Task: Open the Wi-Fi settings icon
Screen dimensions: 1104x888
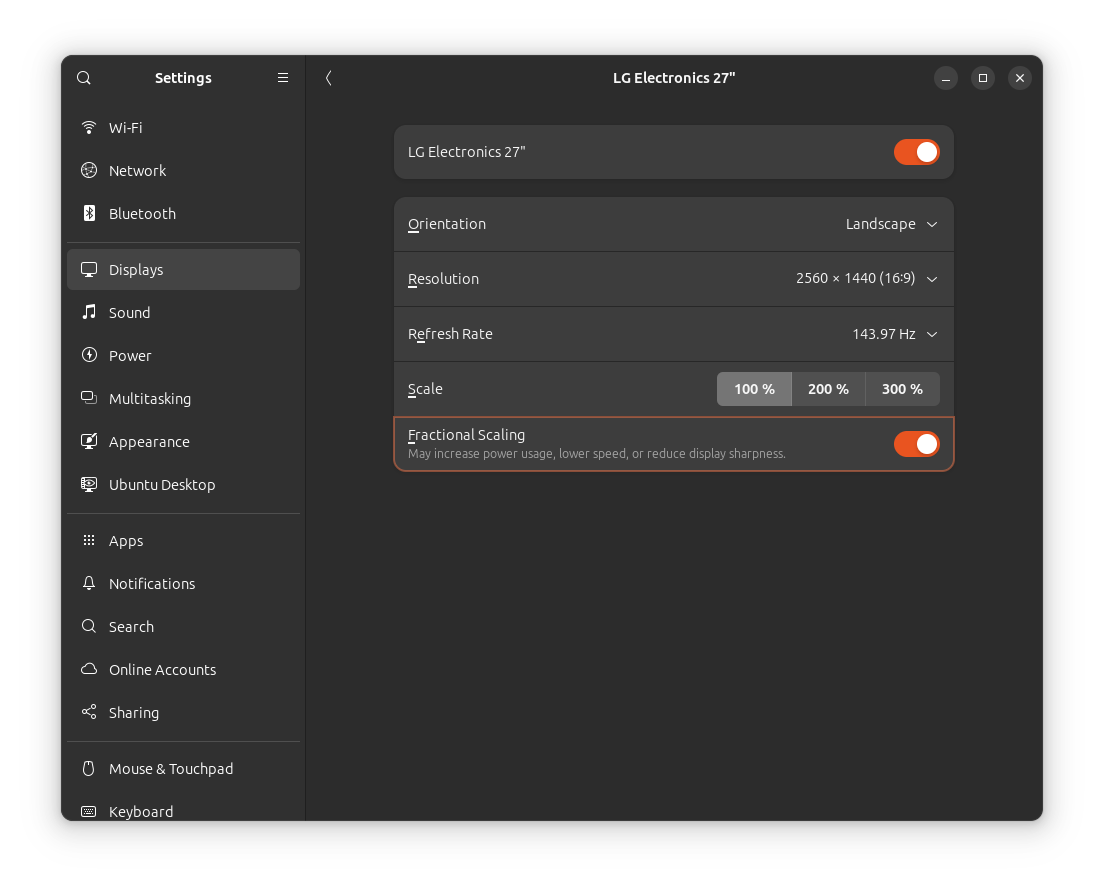Action: point(90,127)
